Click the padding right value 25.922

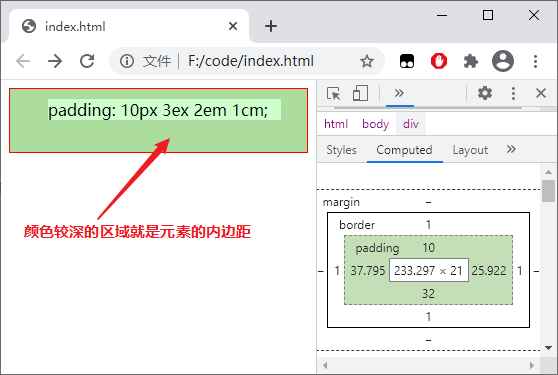[x=489, y=271]
